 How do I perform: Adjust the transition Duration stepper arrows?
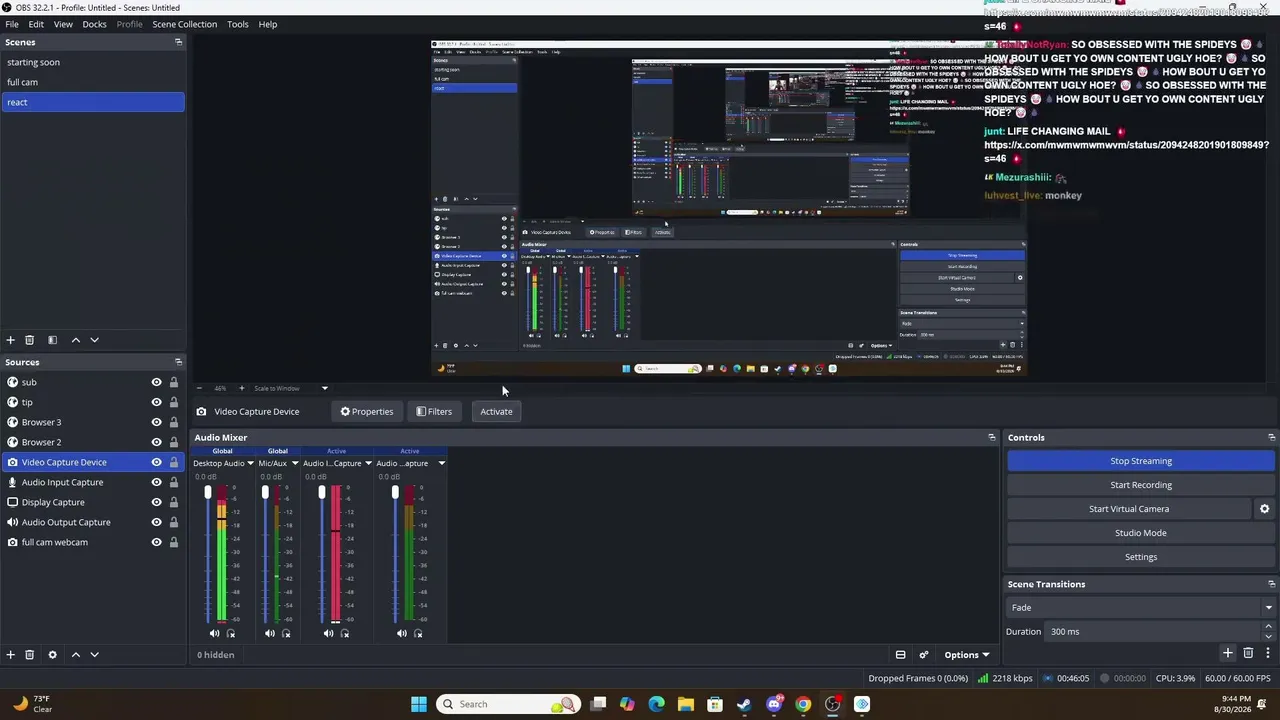point(1268,632)
